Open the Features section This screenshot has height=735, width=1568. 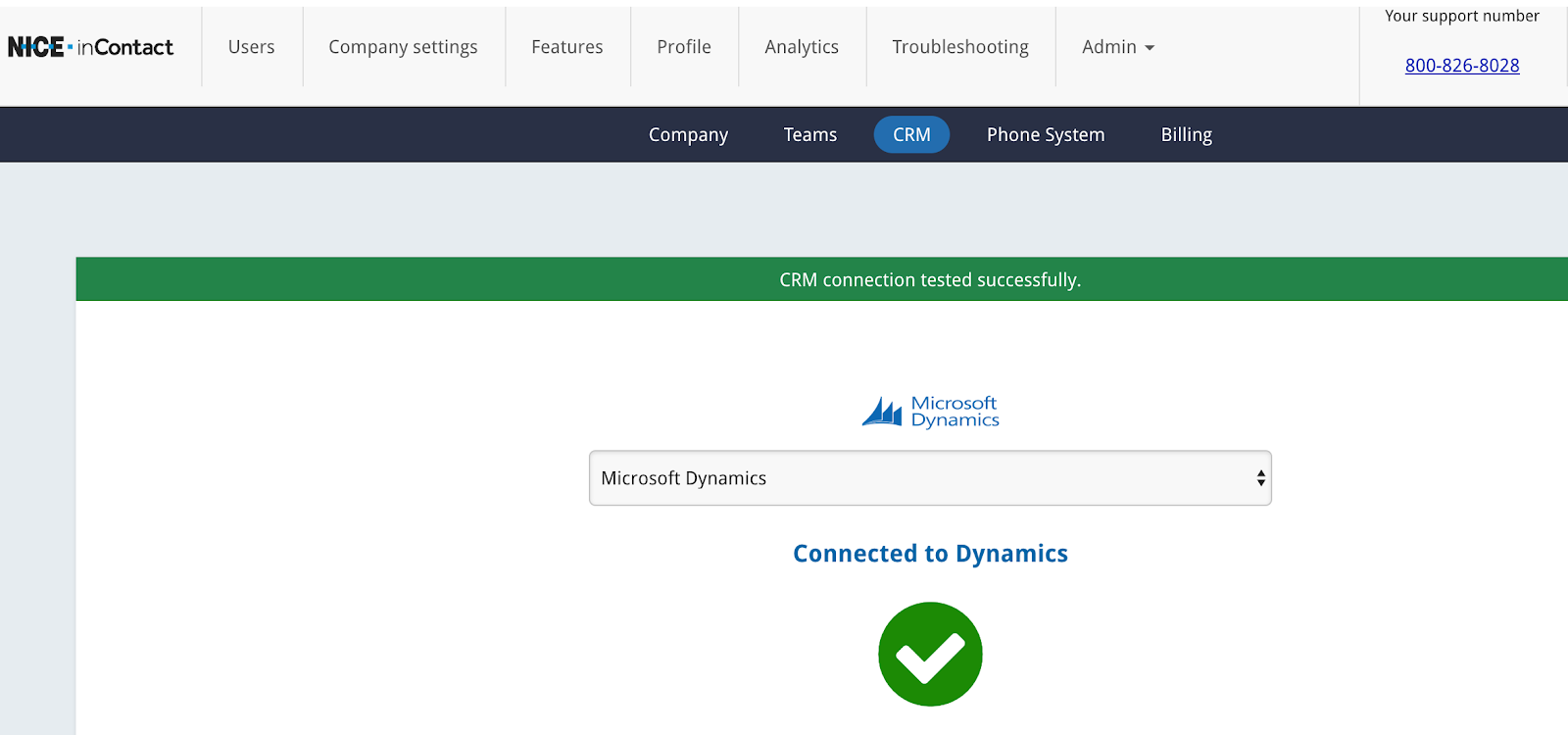567,47
